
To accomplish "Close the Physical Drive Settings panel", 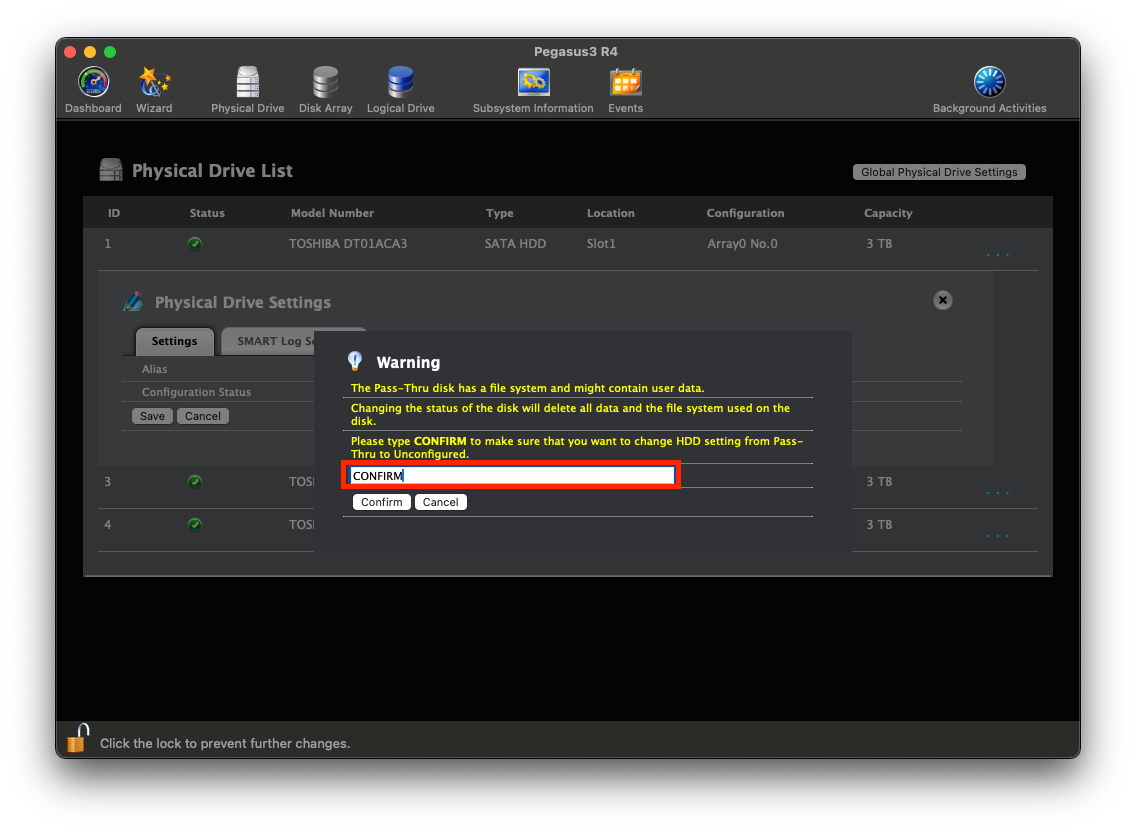I will coord(942,300).
